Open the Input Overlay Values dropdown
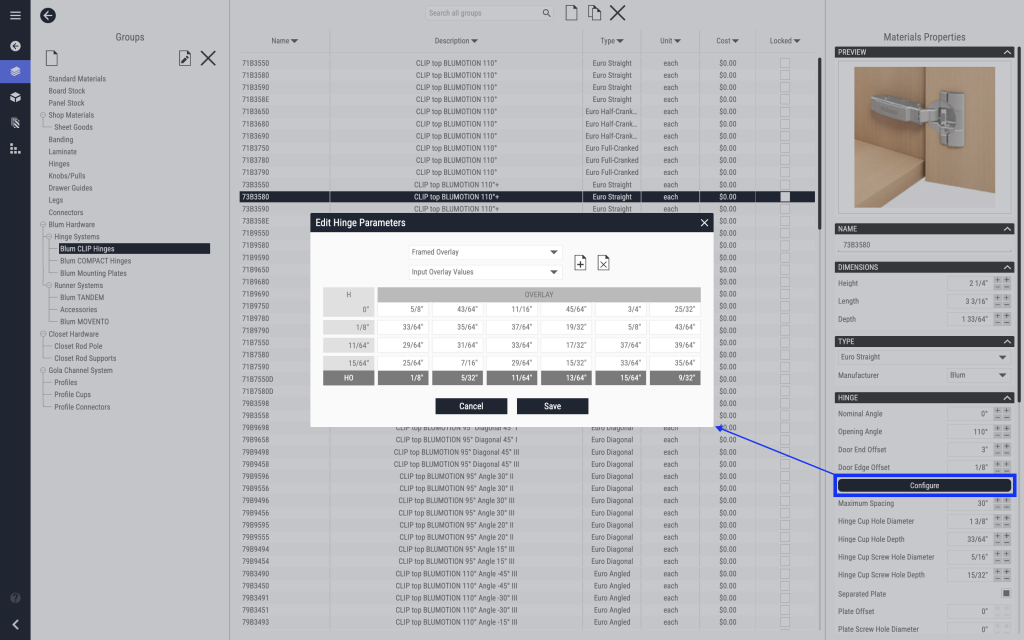The image size is (1024, 640). (485, 272)
